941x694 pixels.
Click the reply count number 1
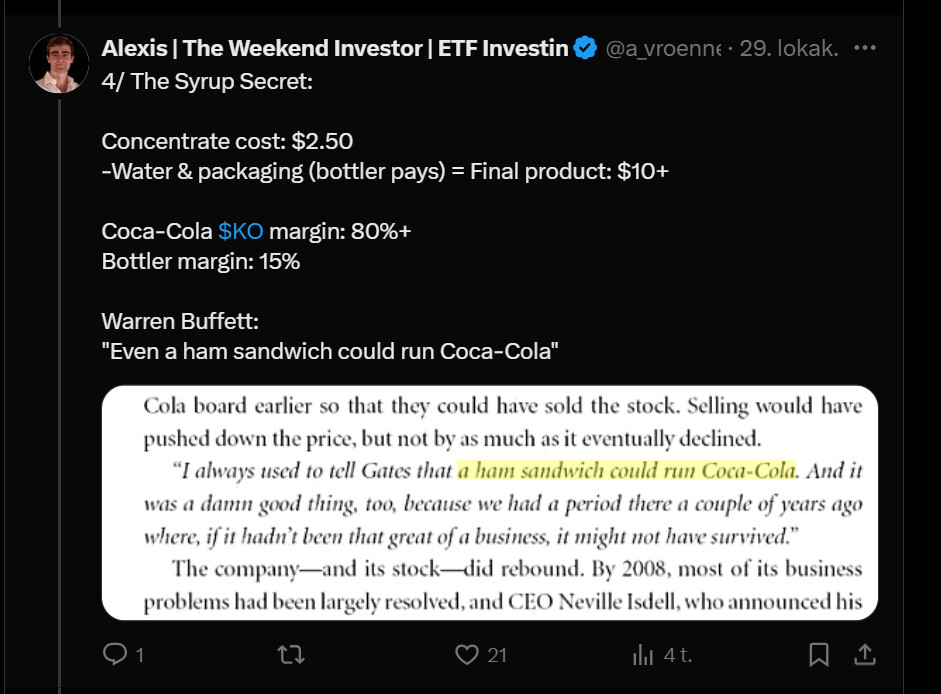coord(140,655)
